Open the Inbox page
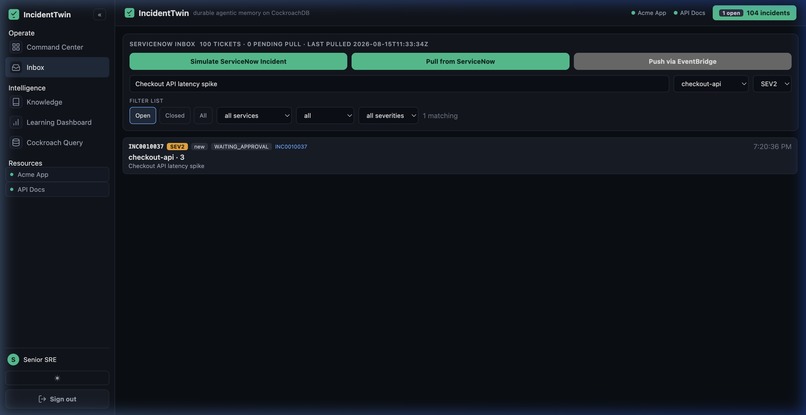This screenshot has width=806, height=415. click(x=57, y=67)
